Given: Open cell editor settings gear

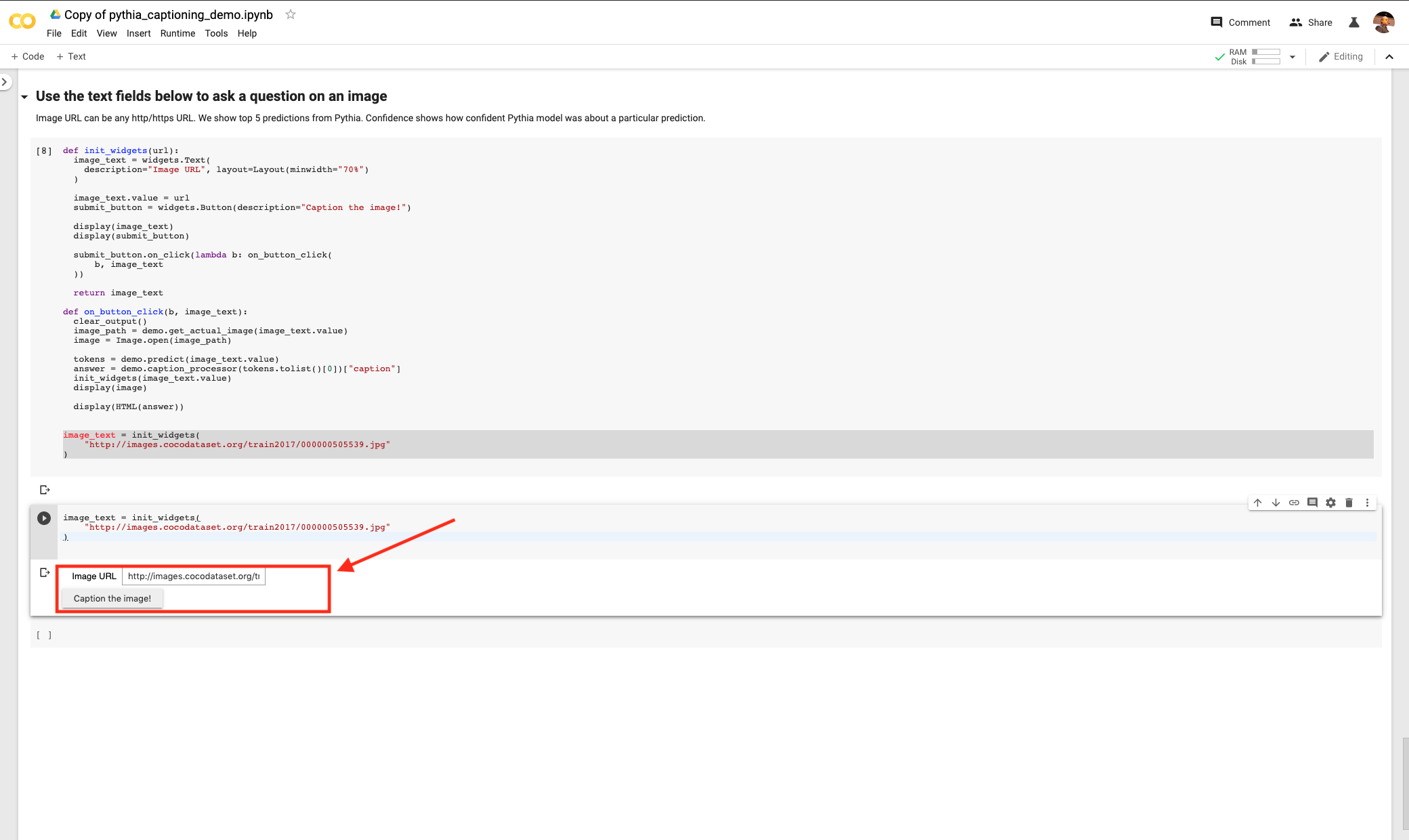Looking at the screenshot, I should (x=1330, y=503).
